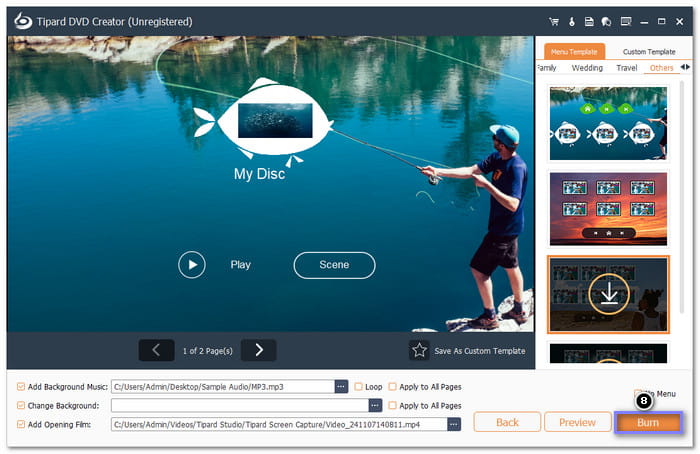
Task: Open the feedback chat icon
Action: click(606, 21)
